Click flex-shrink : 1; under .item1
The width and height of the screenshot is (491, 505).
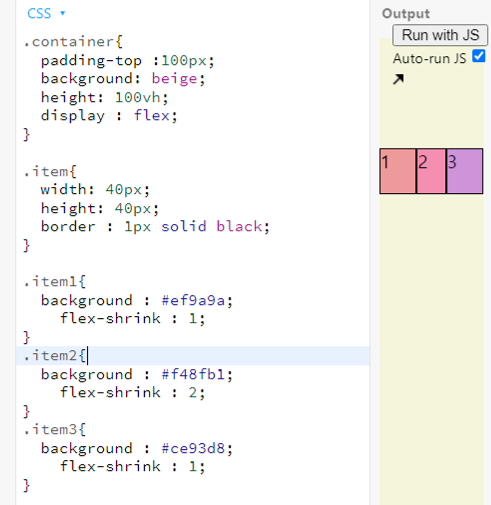point(132,318)
